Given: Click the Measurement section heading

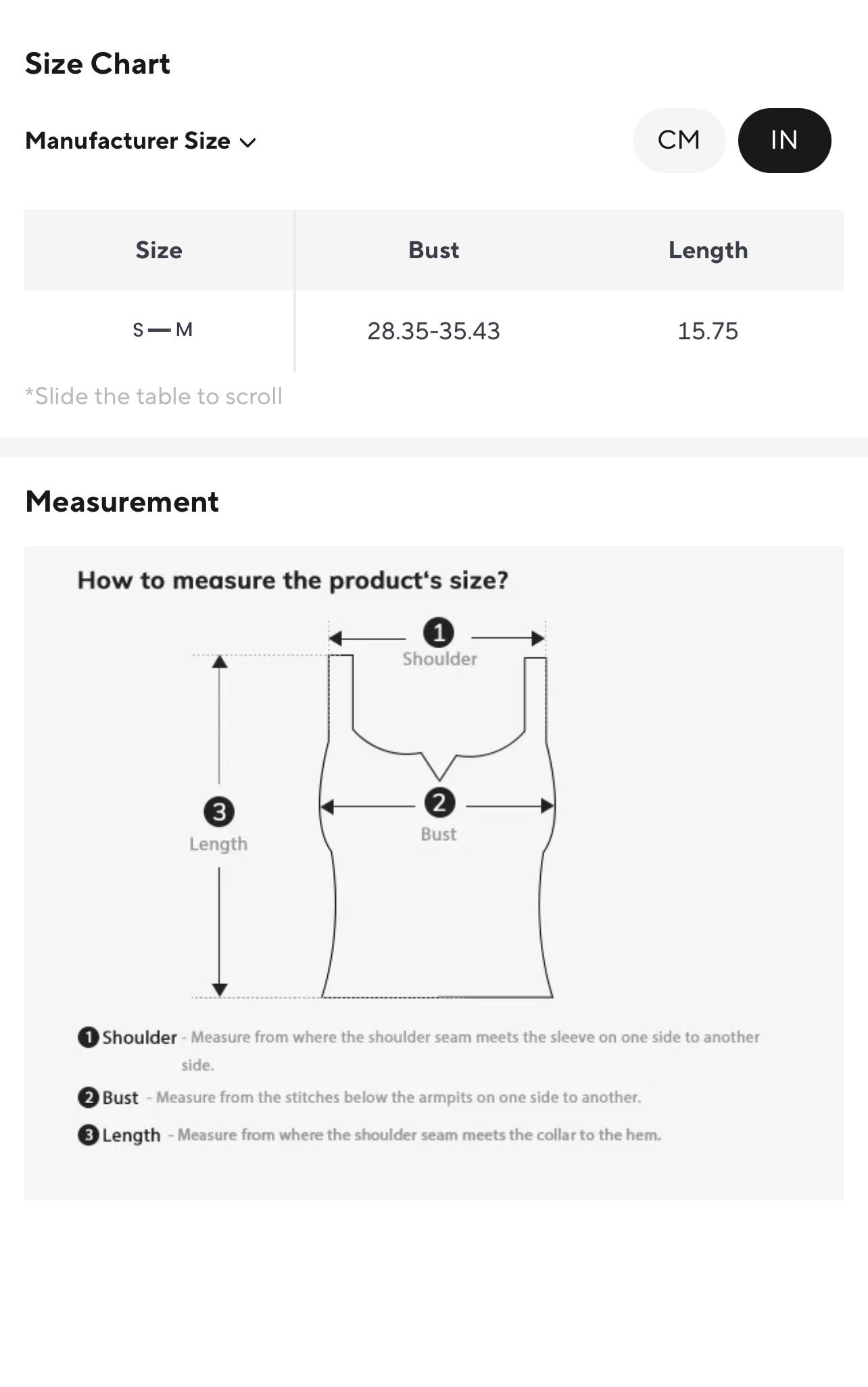Looking at the screenshot, I should [x=122, y=502].
